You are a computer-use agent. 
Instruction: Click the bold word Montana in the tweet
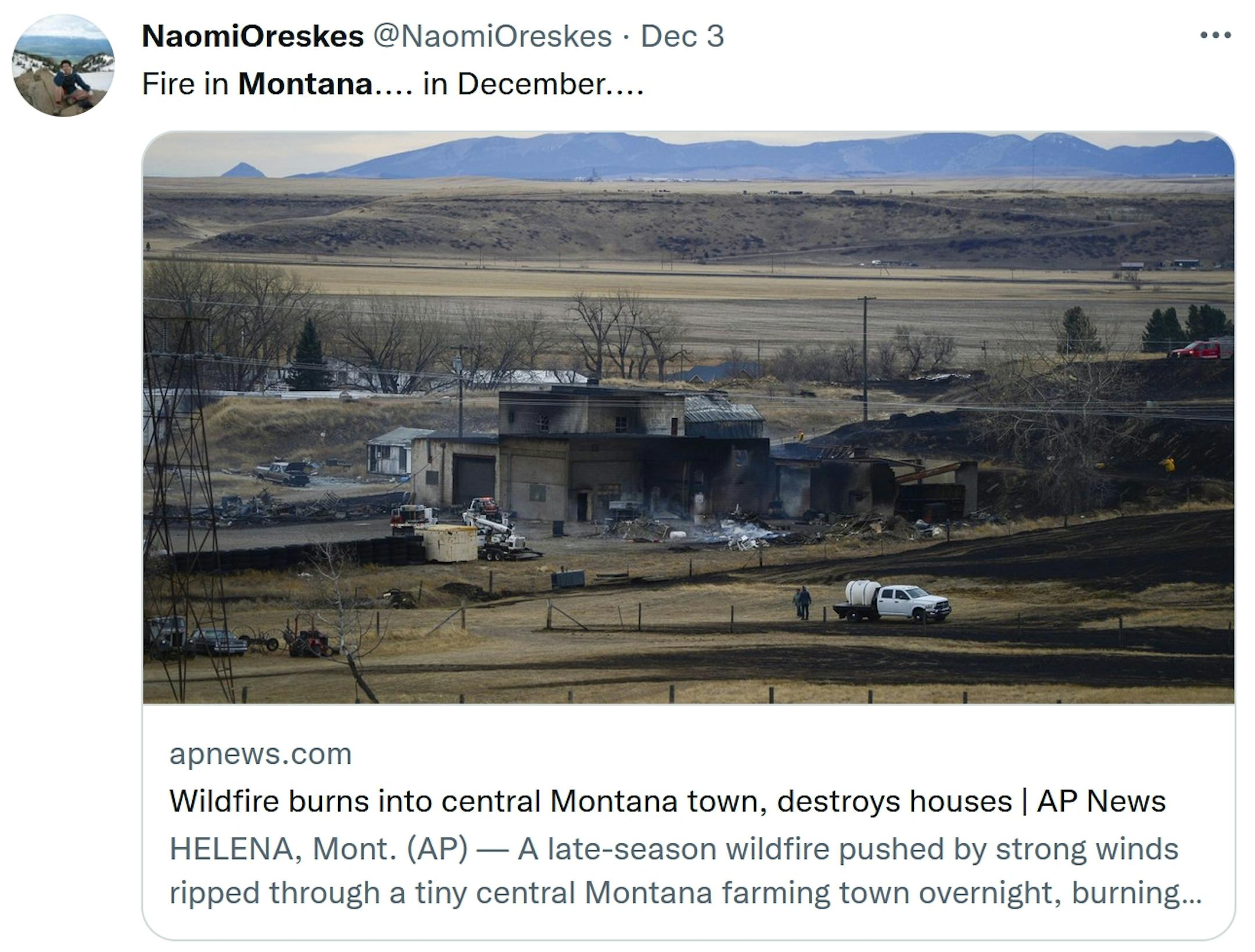point(306,84)
